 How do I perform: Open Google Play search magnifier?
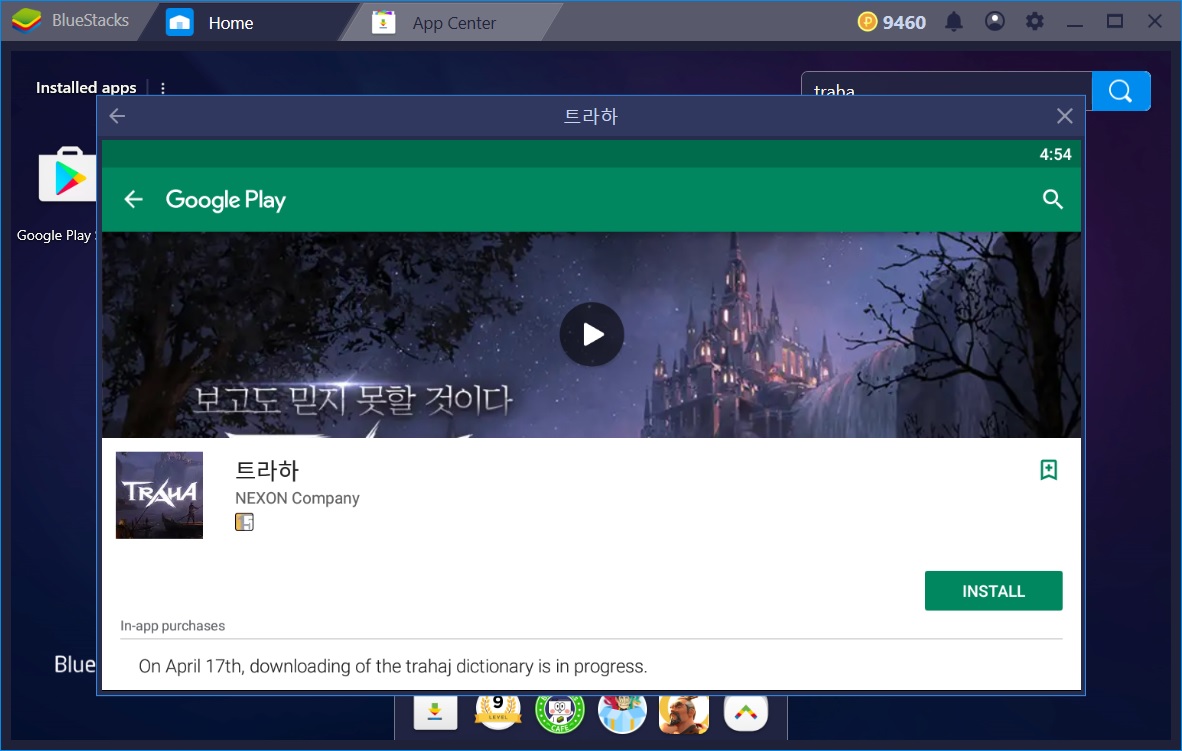point(1052,199)
